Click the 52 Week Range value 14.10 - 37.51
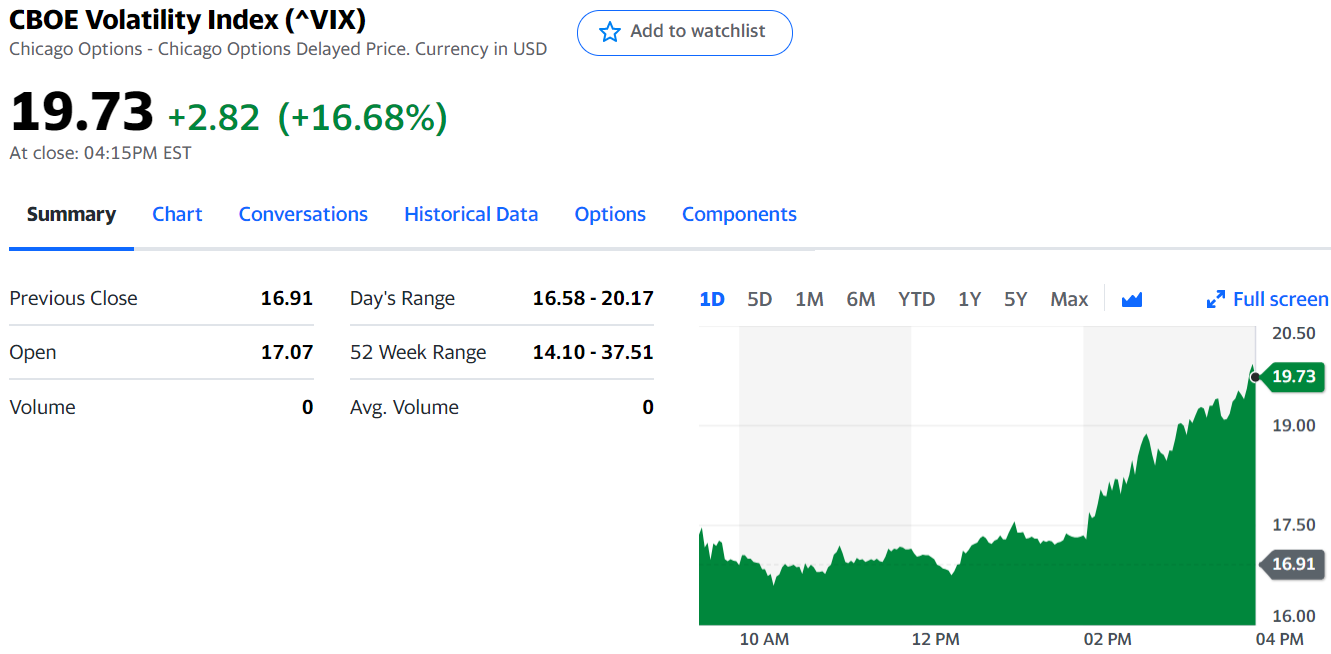 (593, 352)
